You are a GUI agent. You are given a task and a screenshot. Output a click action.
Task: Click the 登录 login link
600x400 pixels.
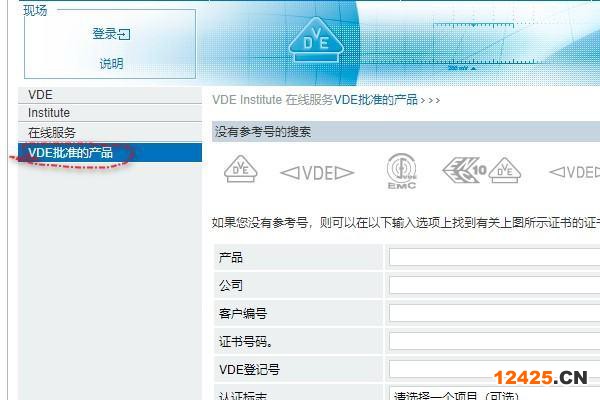tap(105, 34)
